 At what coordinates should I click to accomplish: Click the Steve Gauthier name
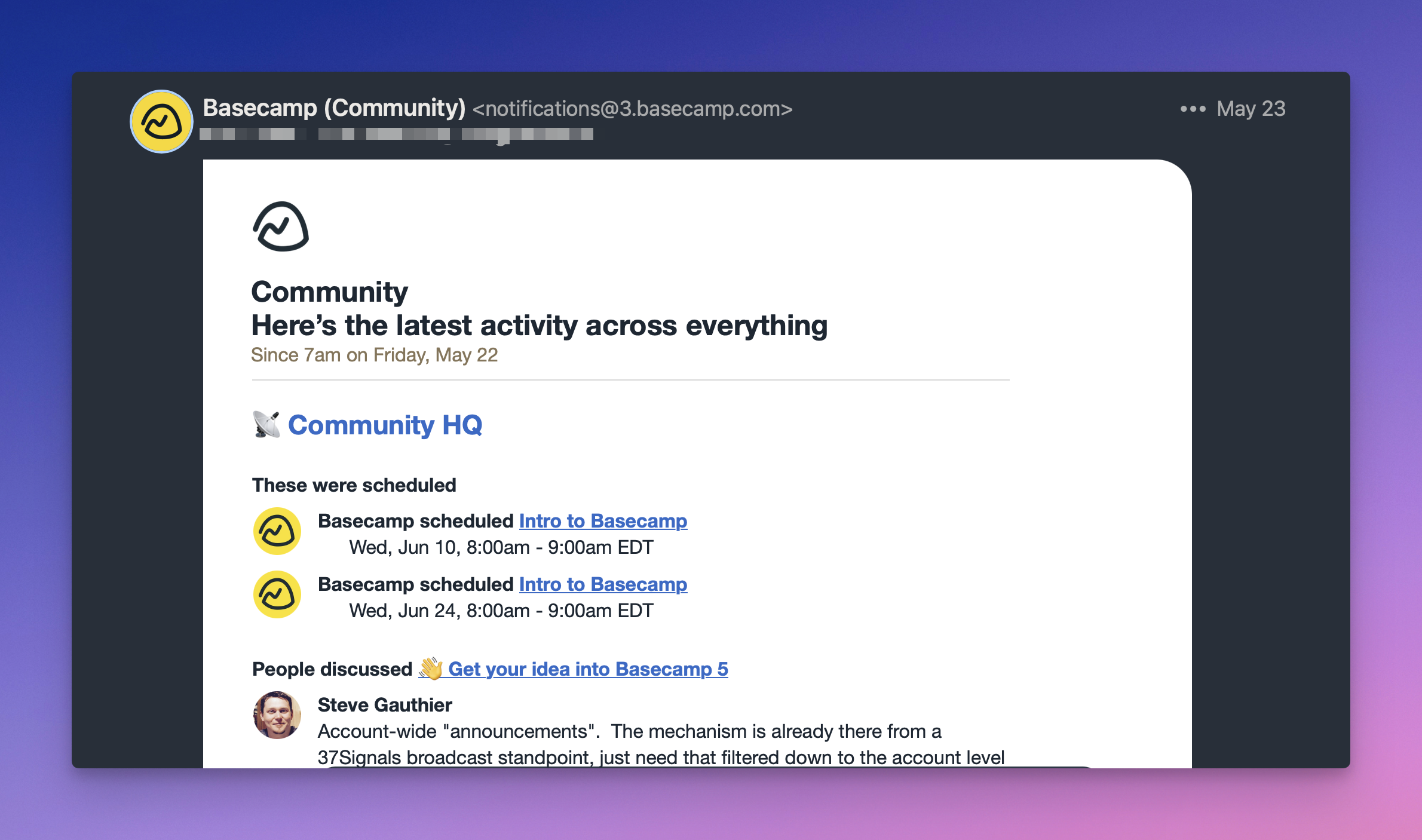[385, 705]
